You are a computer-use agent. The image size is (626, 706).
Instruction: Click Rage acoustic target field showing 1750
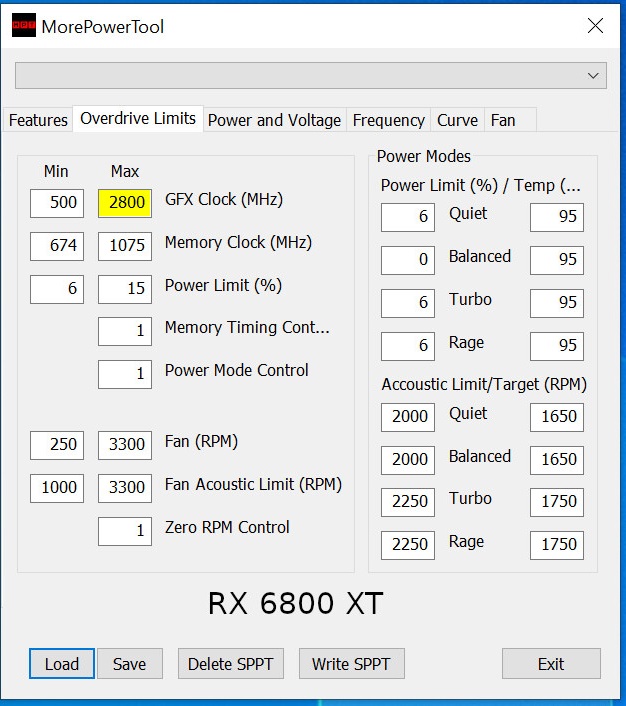coord(557,545)
